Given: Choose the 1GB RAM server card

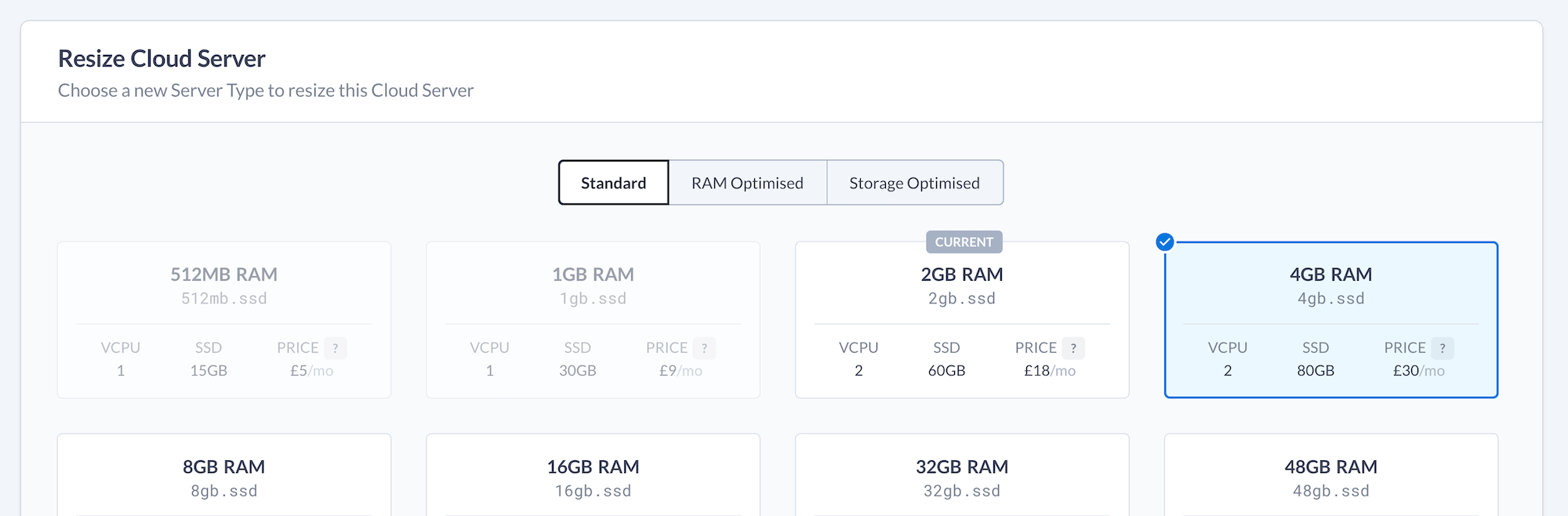Looking at the screenshot, I should [593, 320].
